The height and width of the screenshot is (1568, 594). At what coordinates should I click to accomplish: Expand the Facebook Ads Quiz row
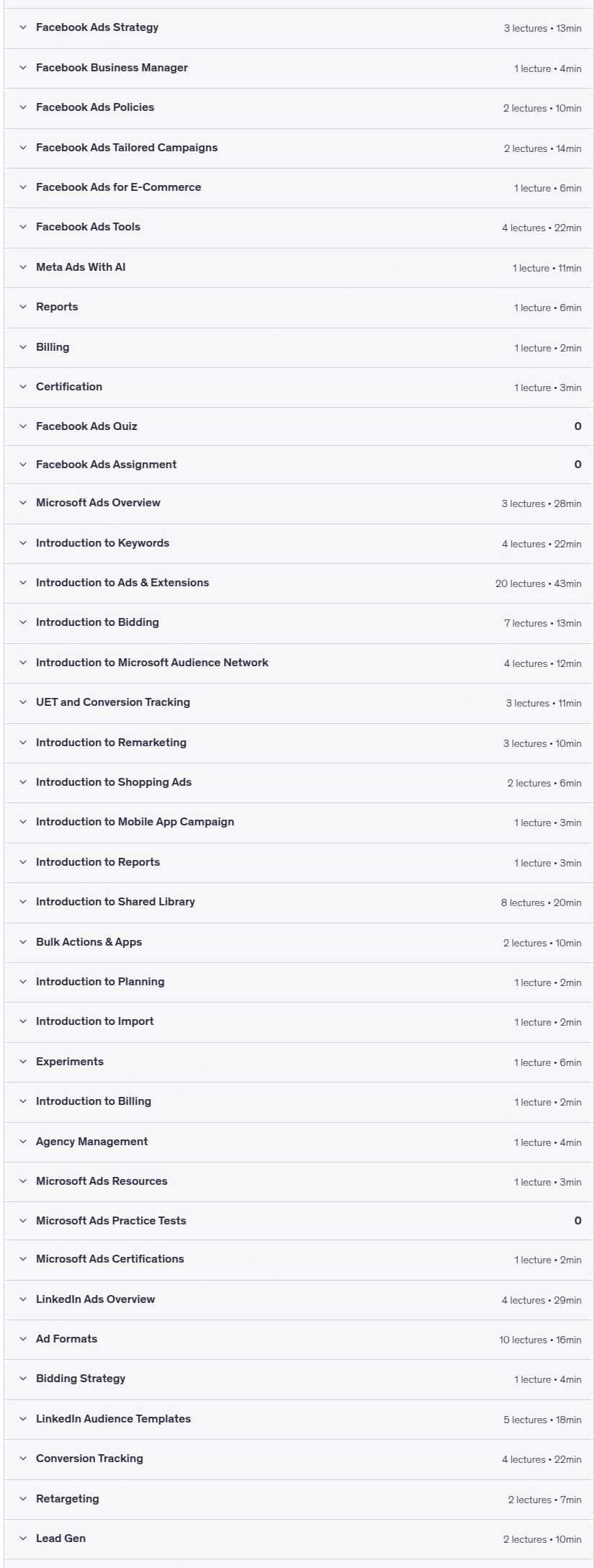pyautogui.click(x=299, y=426)
